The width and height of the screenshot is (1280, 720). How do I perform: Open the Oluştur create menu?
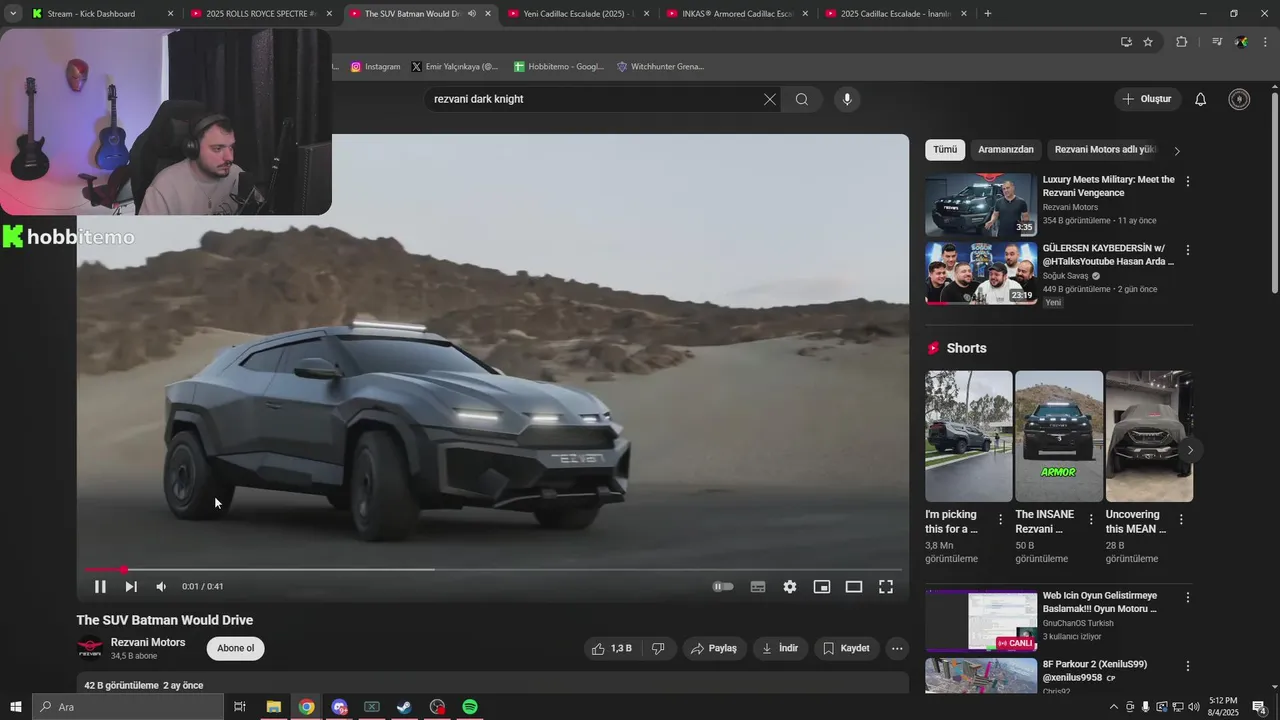tap(1148, 99)
